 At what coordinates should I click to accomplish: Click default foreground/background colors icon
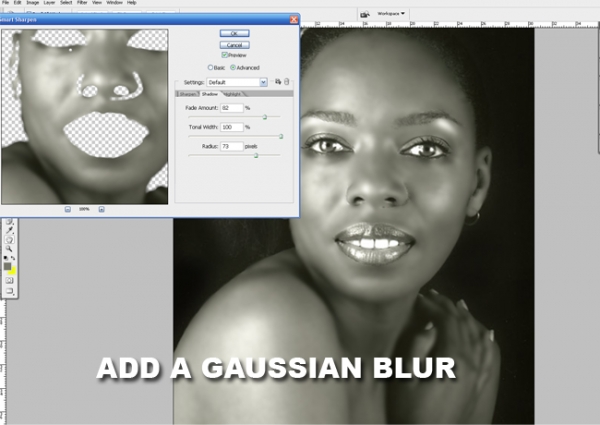click(x=6, y=258)
